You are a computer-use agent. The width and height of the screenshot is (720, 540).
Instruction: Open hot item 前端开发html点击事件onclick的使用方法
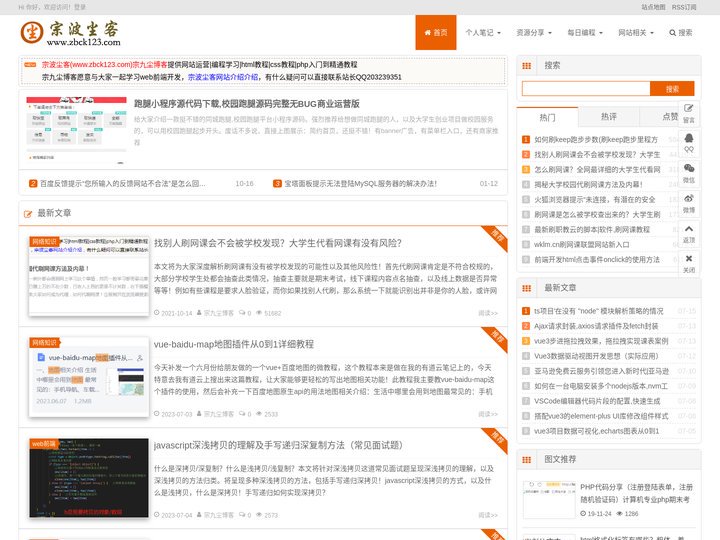point(597,259)
